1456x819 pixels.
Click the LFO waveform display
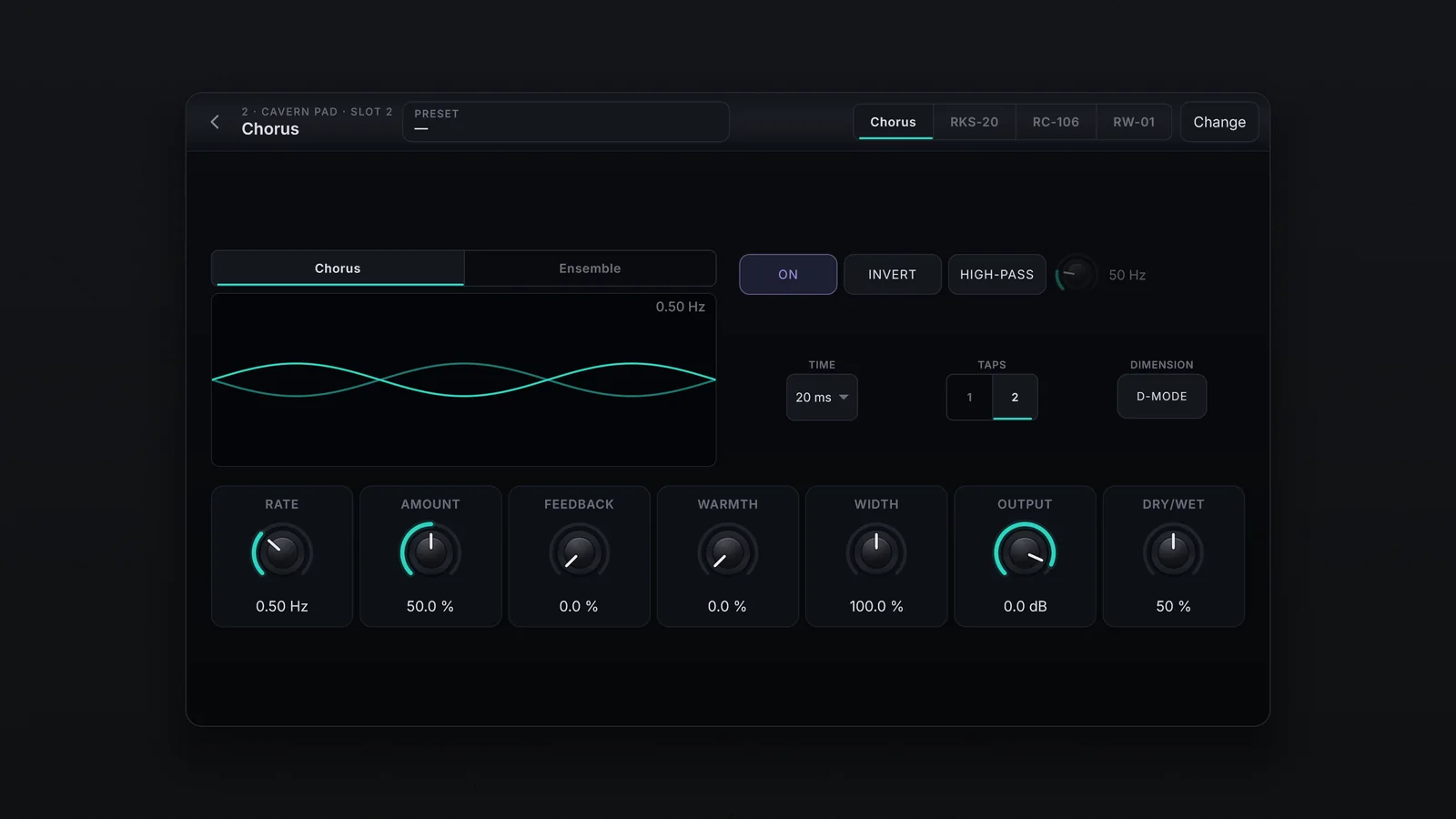(x=464, y=379)
